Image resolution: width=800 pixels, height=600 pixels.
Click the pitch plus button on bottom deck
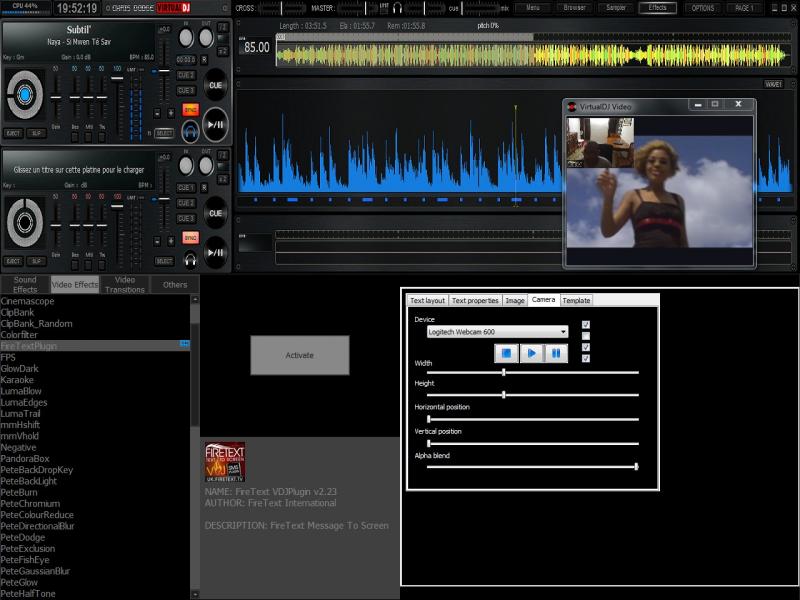(x=170, y=241)
